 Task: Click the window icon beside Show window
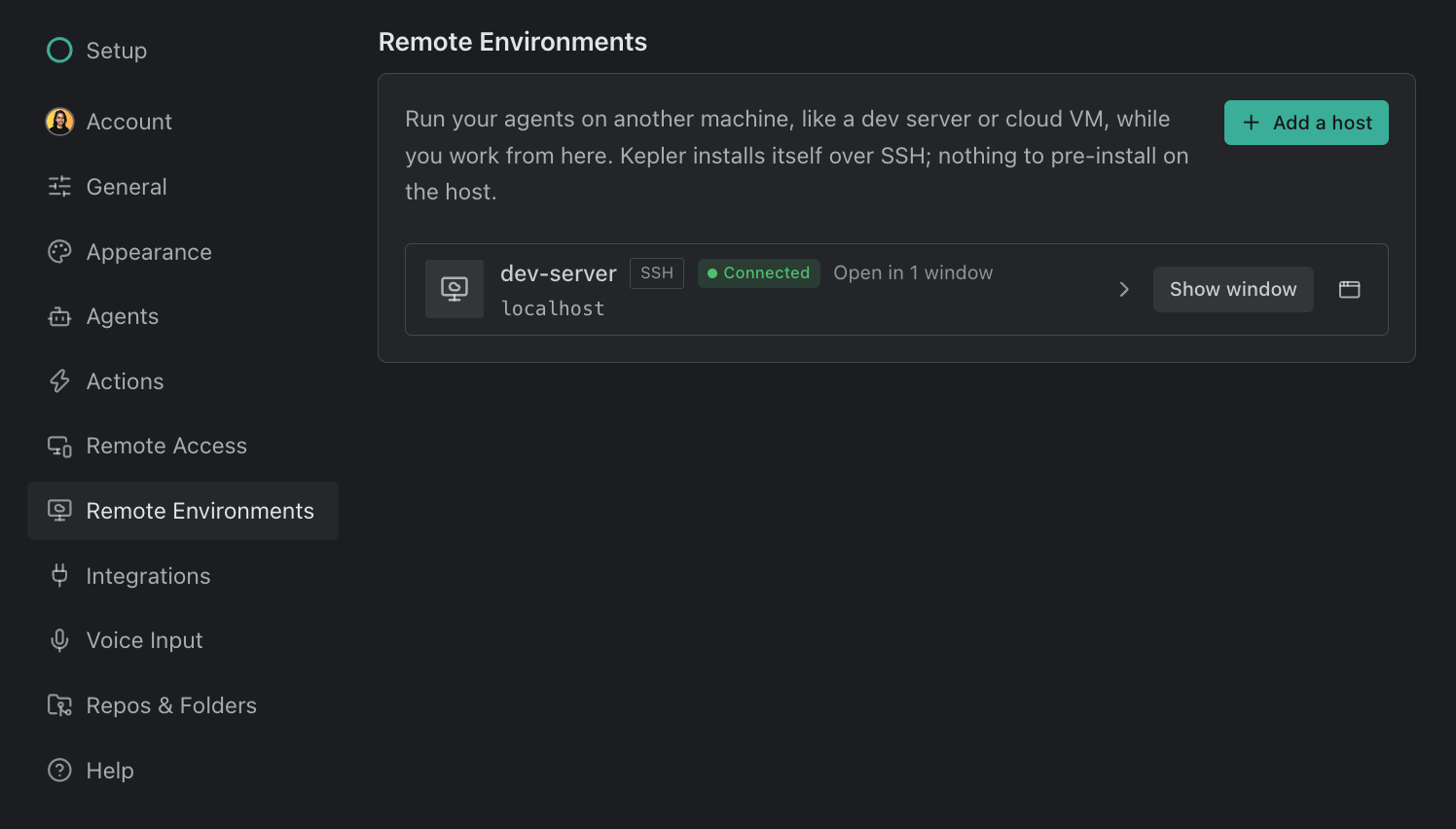pyautogui.click(x=1349, y=289)
